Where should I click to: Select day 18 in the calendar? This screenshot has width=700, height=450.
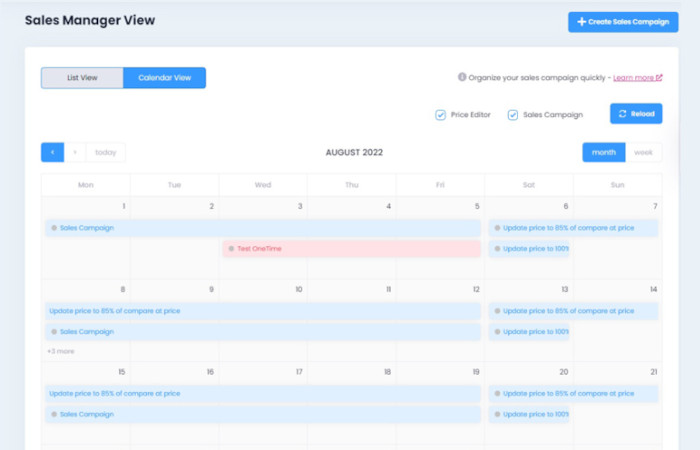click(x=388, y=372)
